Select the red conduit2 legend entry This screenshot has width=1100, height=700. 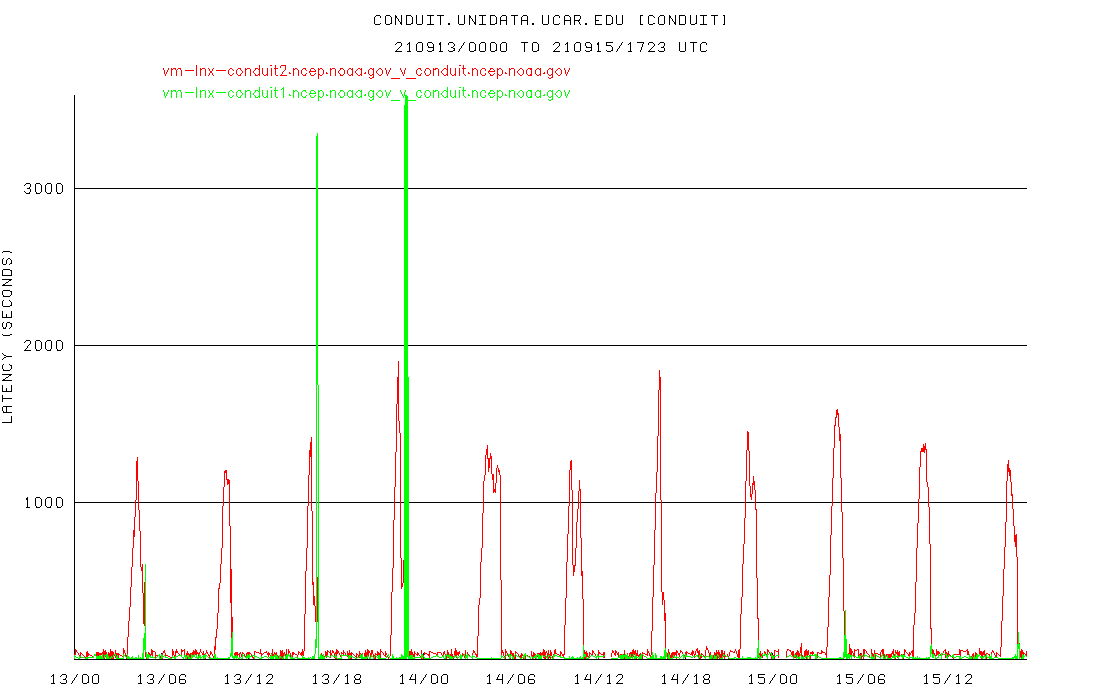(x=366, y=71)
